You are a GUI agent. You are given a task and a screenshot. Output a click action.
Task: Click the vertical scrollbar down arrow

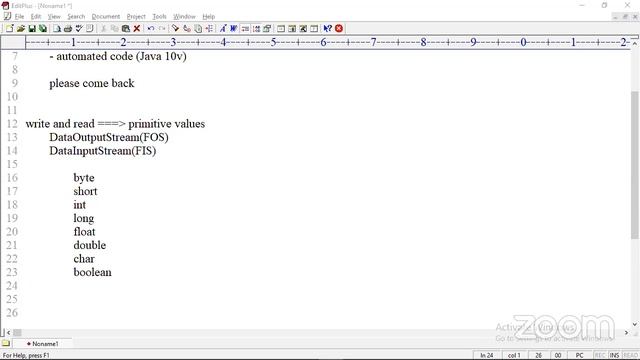pyautogui.click(x=634, y=324)
